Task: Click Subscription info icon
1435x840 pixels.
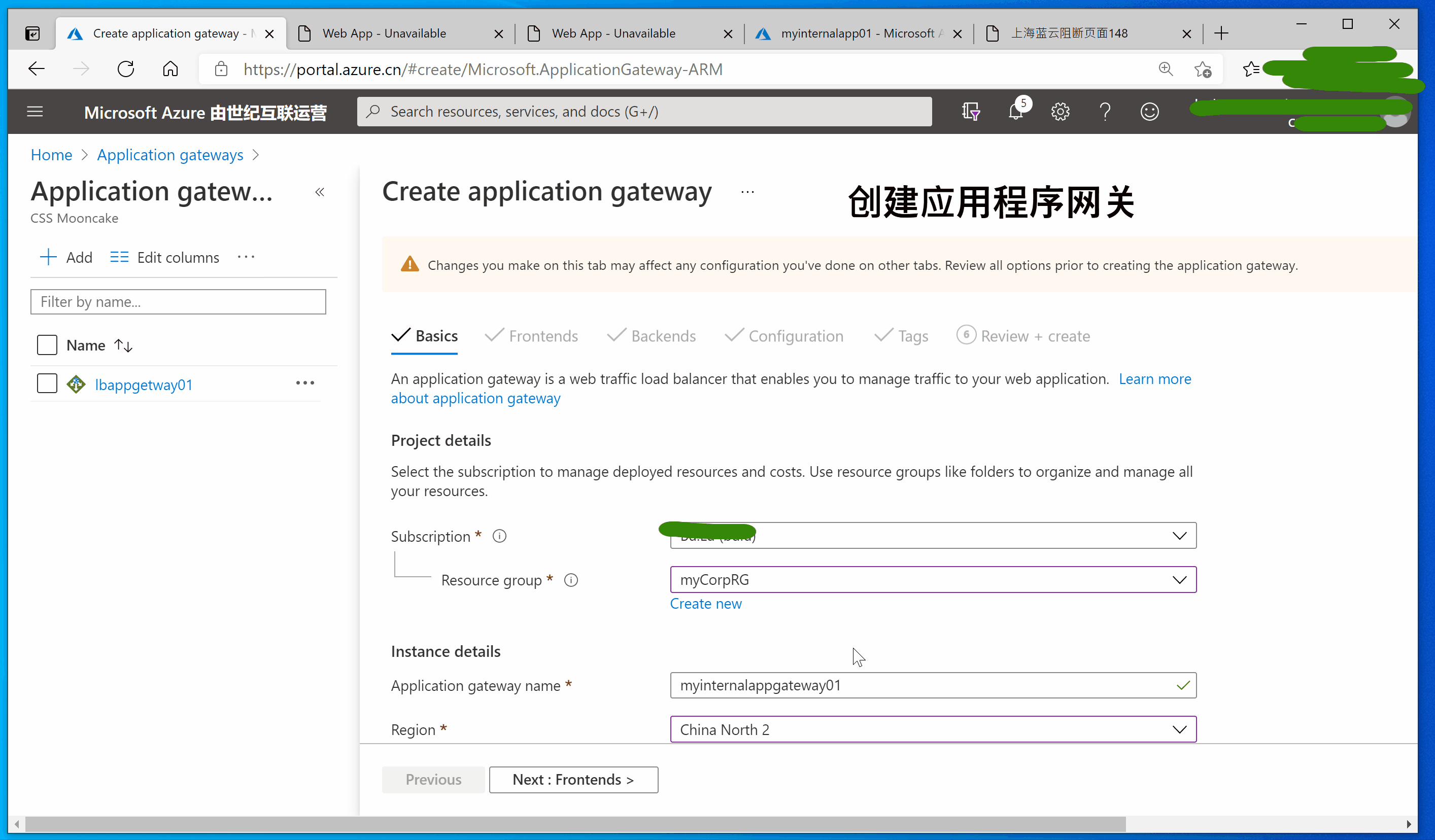Action: (499, 536)
